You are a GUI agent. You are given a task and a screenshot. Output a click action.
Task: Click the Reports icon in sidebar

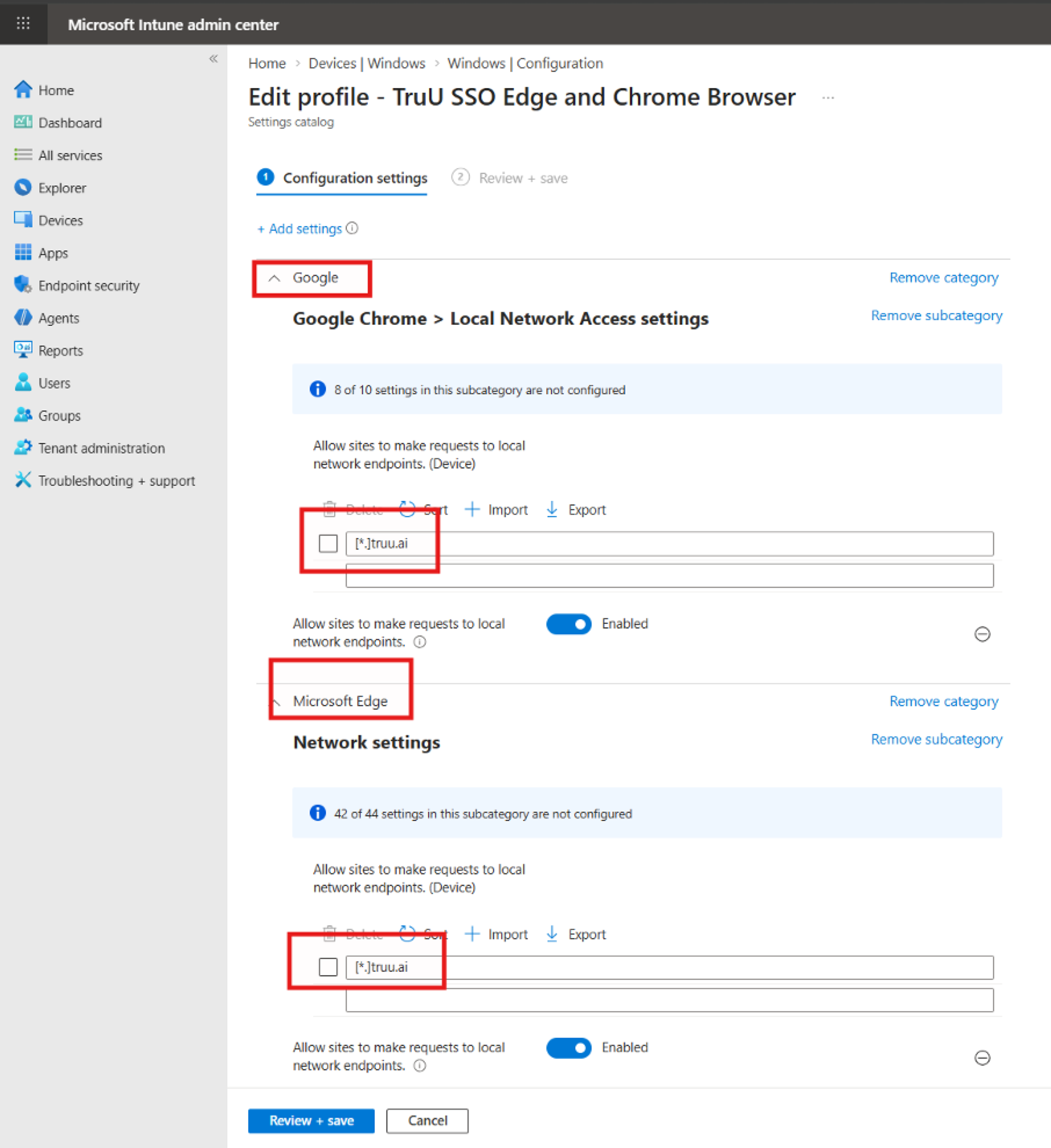tap(23, 350)
